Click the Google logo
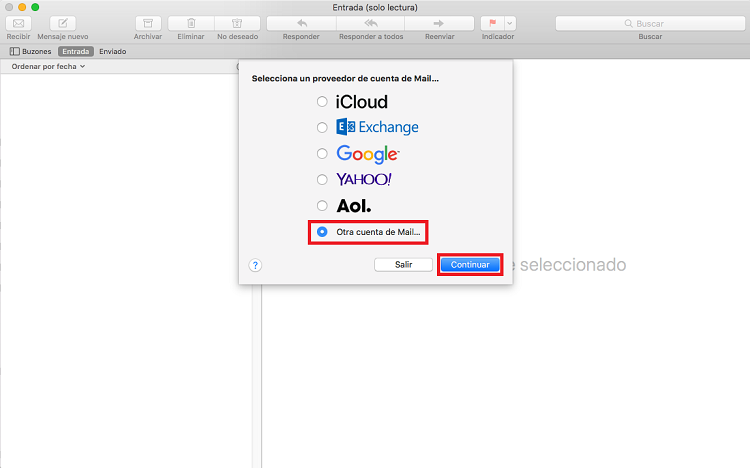The image size is (750, 468). [x=368, y=154]
